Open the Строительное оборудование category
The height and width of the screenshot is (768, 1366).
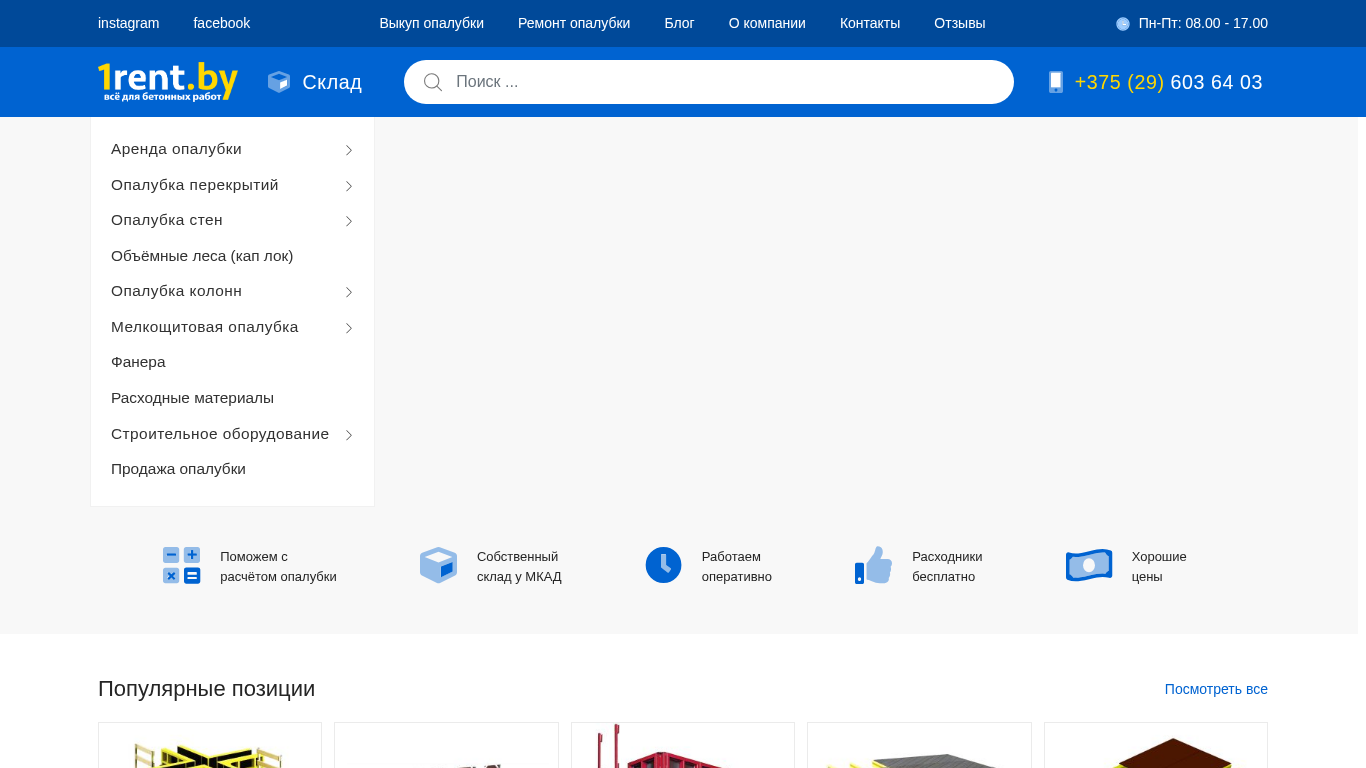[x=220, y=434]
